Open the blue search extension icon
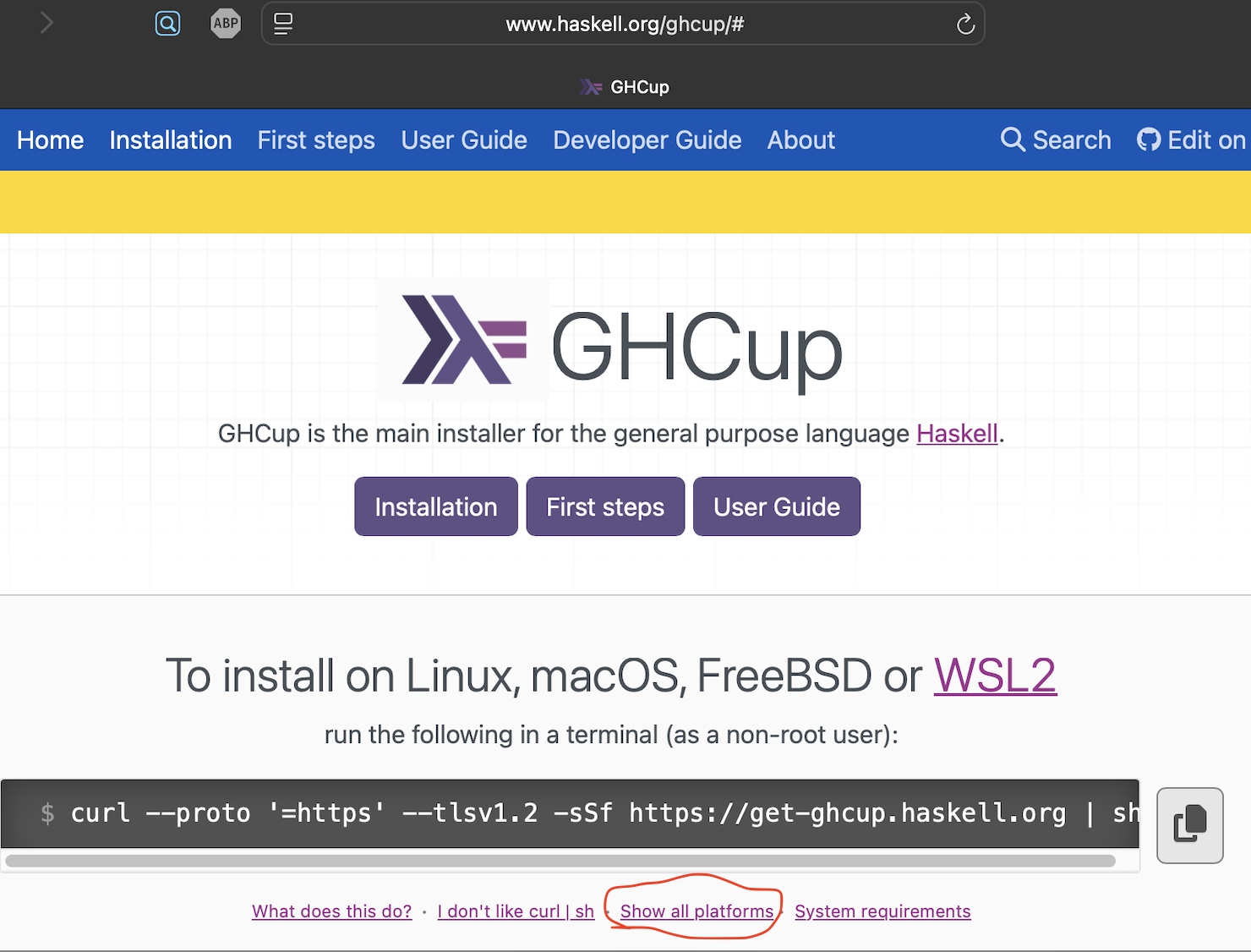This screenshot has height=952, width=1251. click(168, 23)
